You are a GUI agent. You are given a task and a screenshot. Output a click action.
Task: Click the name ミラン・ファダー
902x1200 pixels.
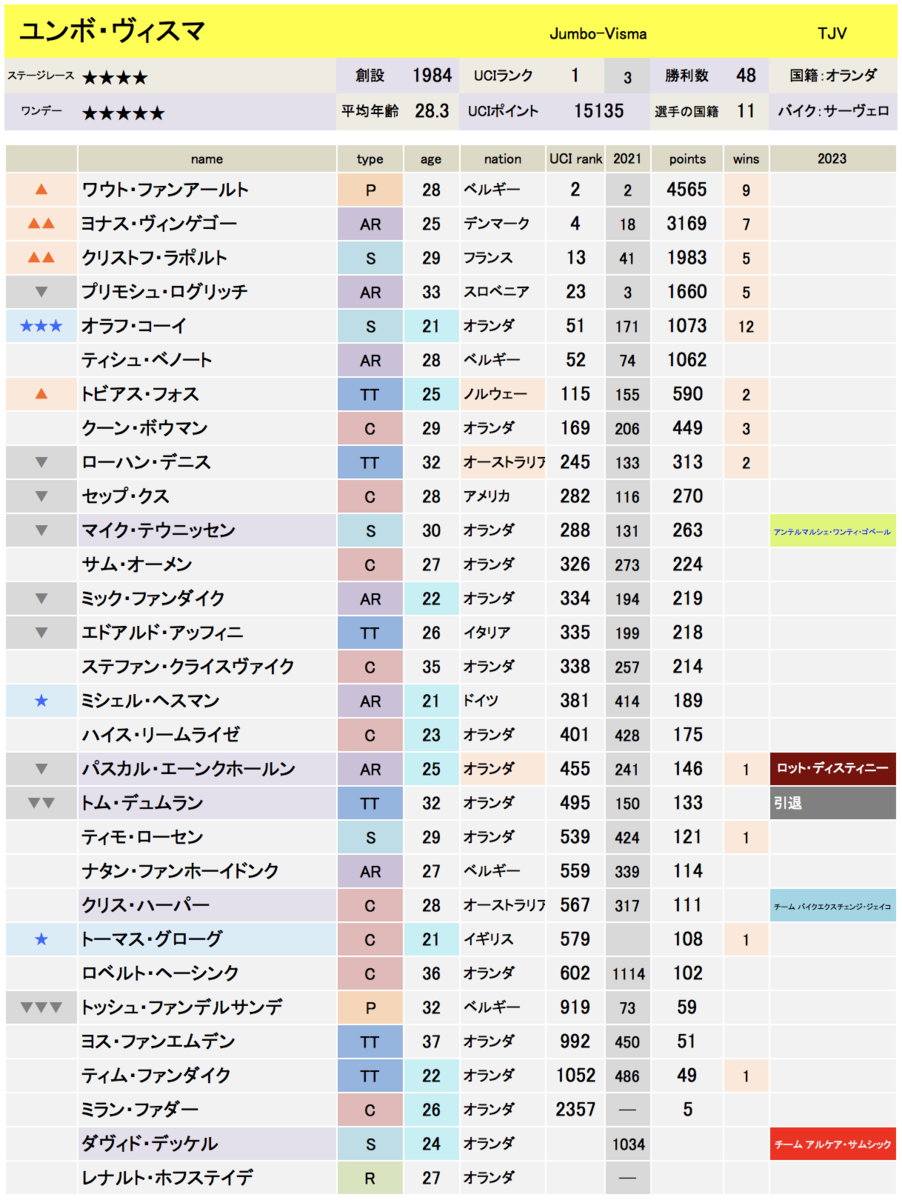pyautogui.click(x=140, y=1109)
